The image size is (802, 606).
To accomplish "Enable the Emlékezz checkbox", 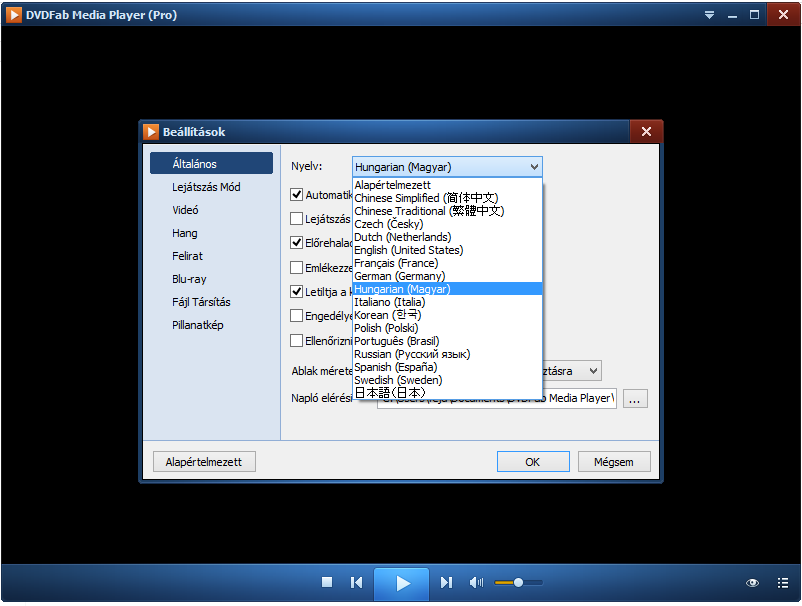I will pos(297,268).
